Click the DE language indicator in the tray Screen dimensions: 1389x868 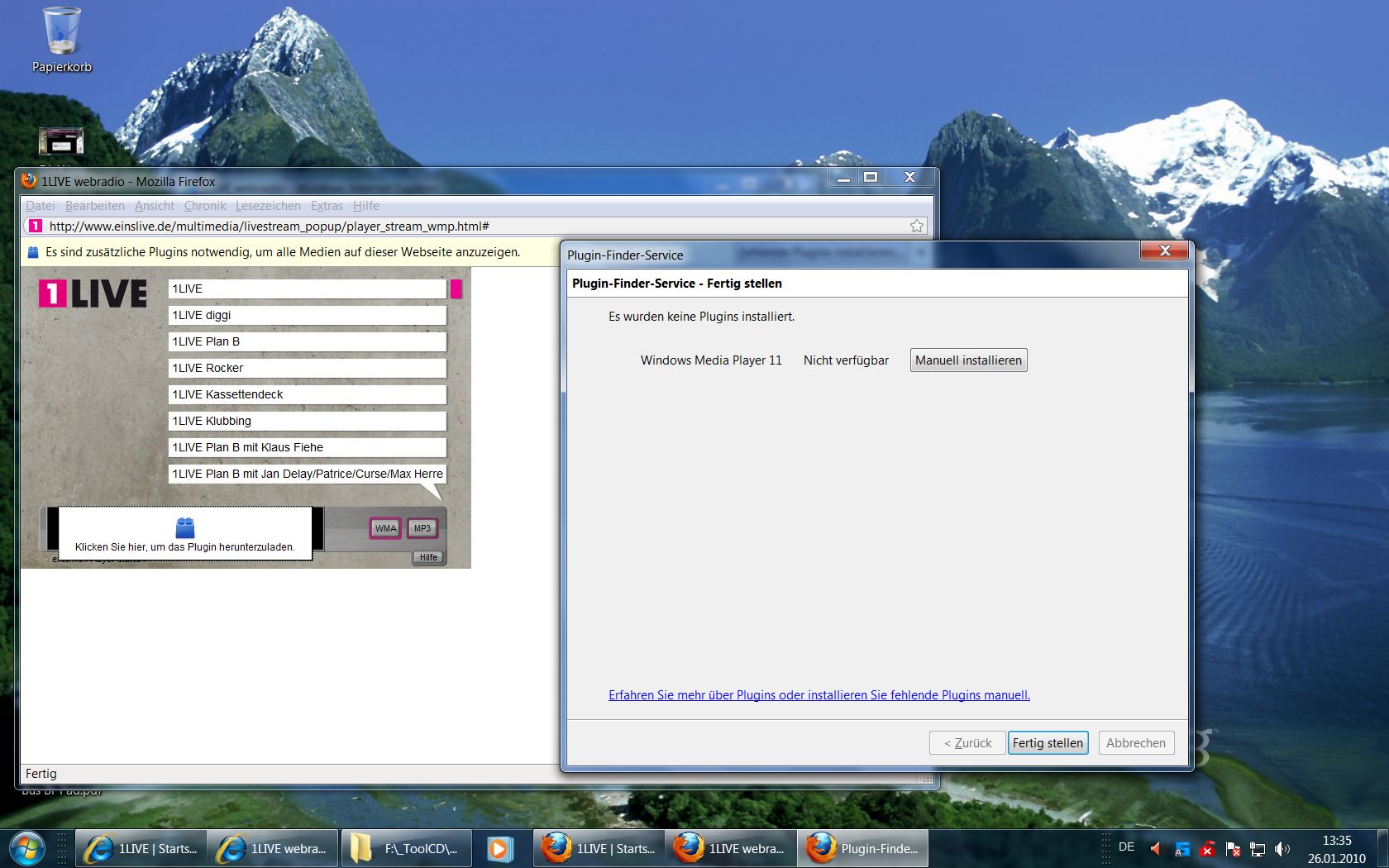coord(1126,847)
